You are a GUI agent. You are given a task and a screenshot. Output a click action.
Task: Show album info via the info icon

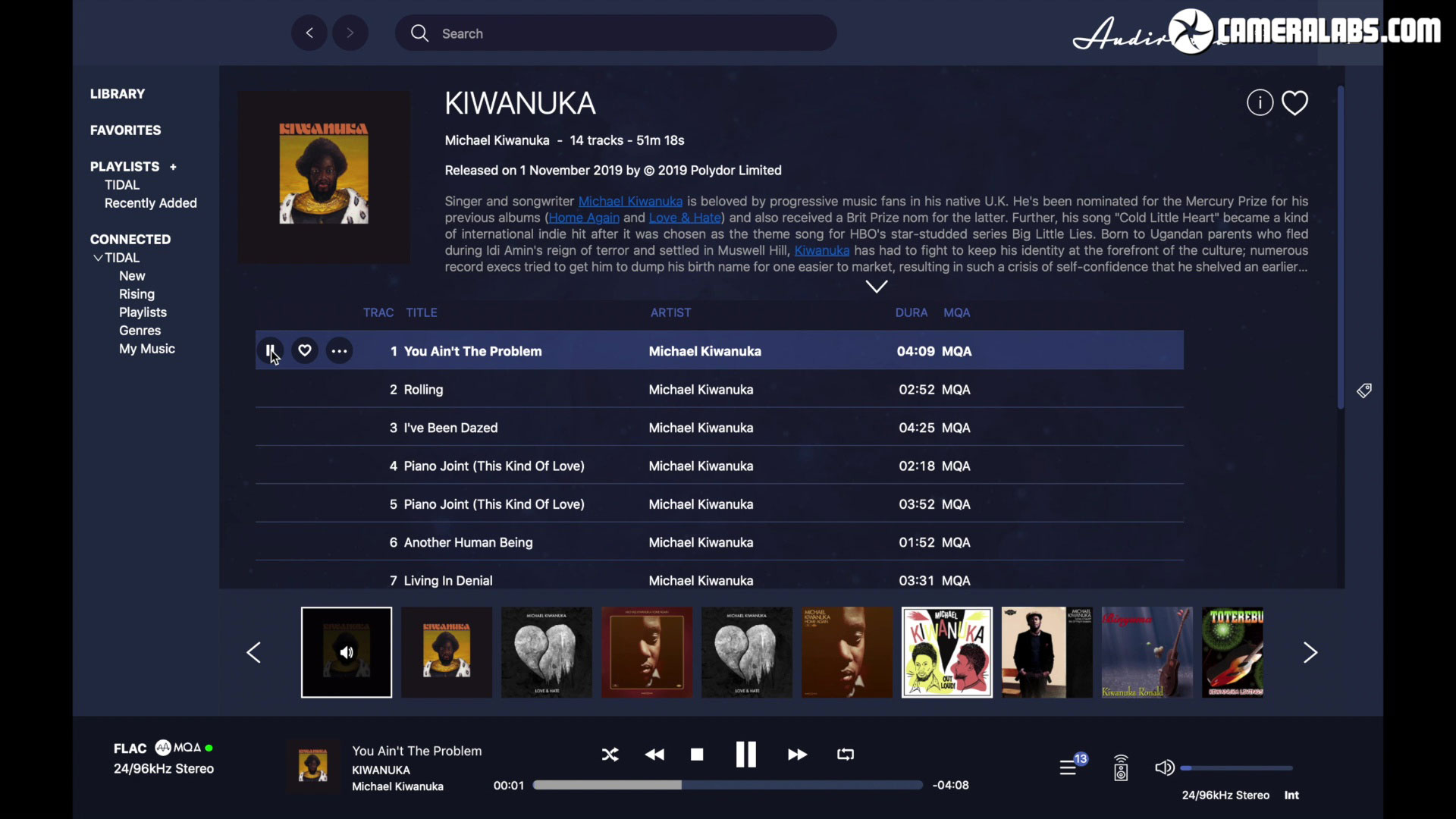1260,102
